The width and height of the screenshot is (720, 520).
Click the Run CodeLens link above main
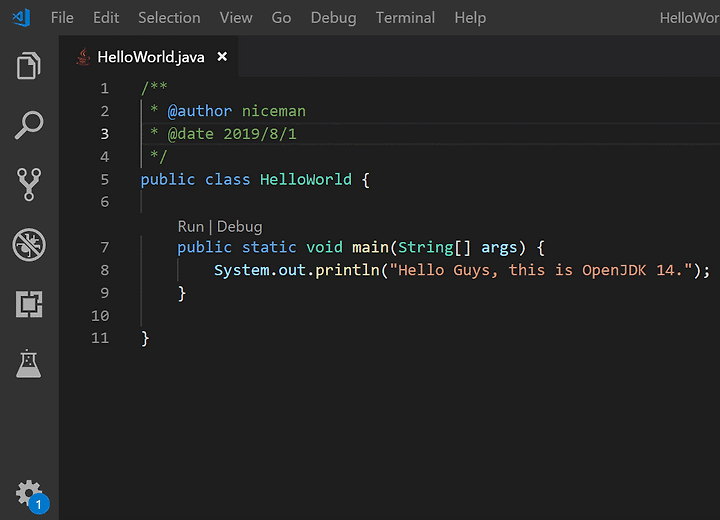pos(191,226)
